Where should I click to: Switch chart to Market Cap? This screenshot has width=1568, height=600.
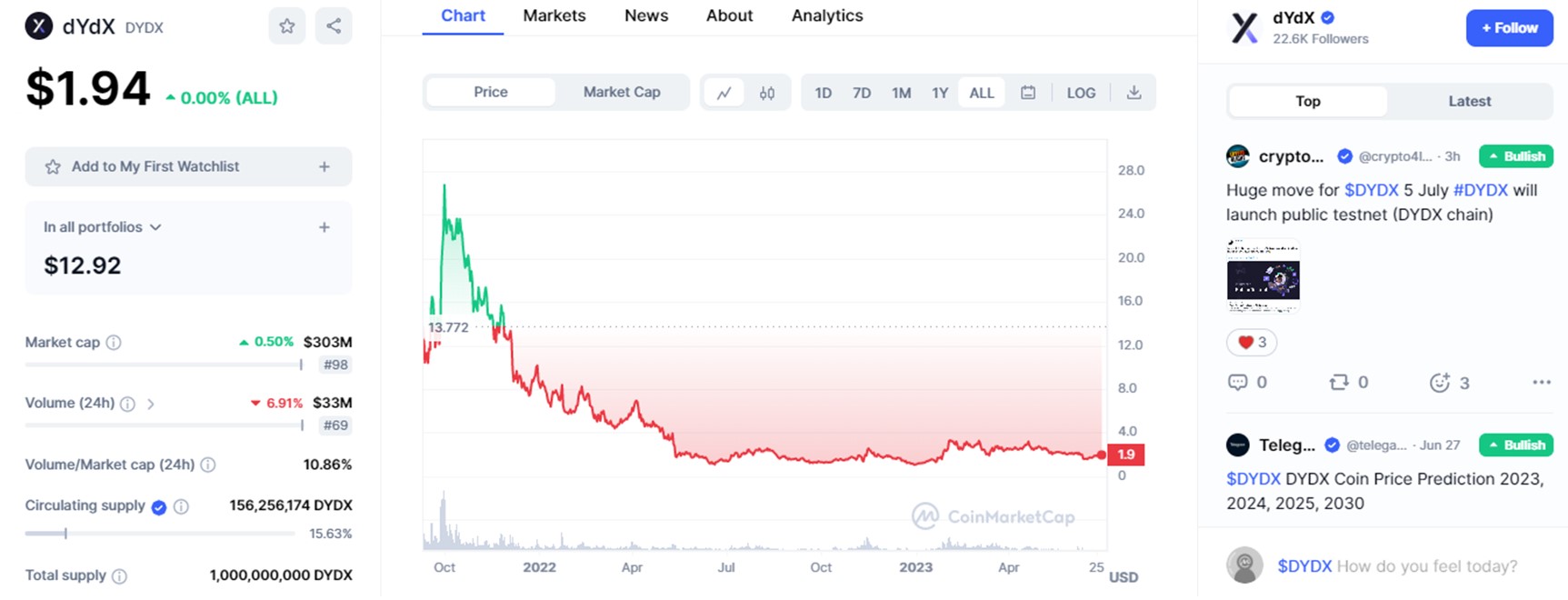(x=622, y=93)
